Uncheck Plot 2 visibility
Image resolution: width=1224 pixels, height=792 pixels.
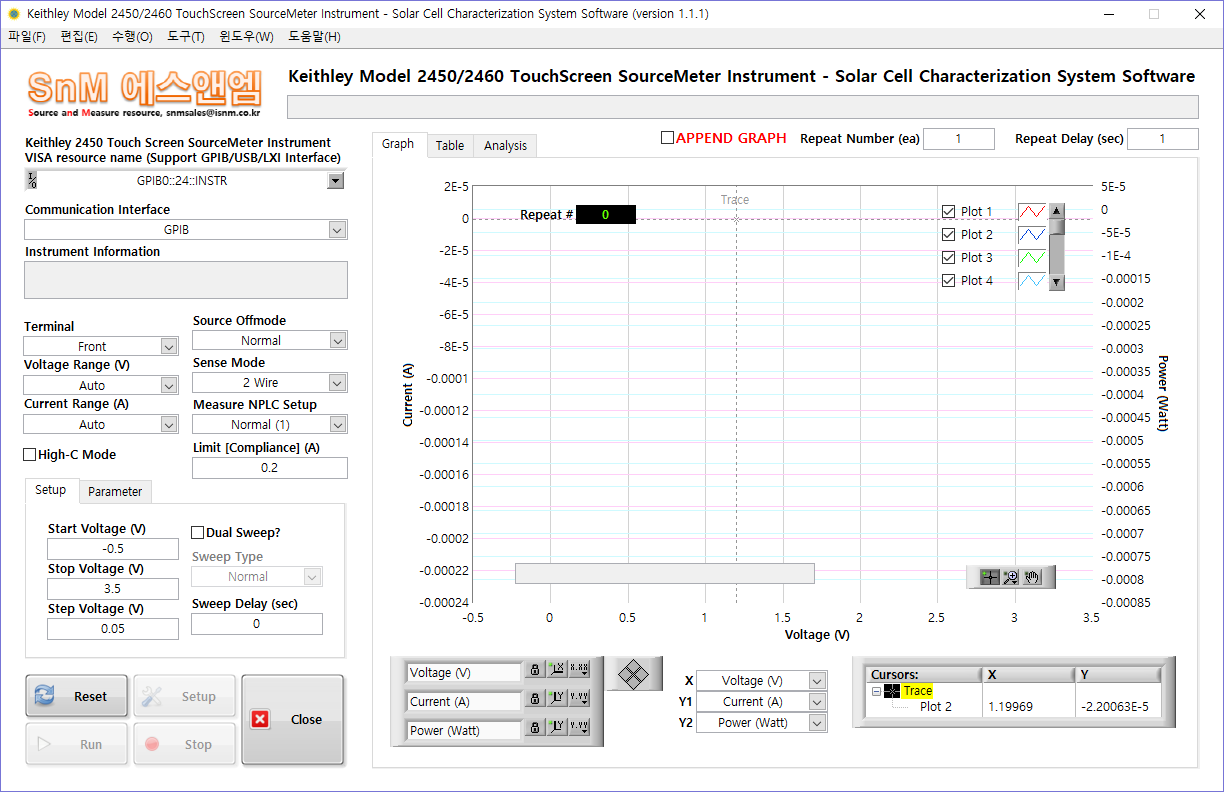[949, 234]
